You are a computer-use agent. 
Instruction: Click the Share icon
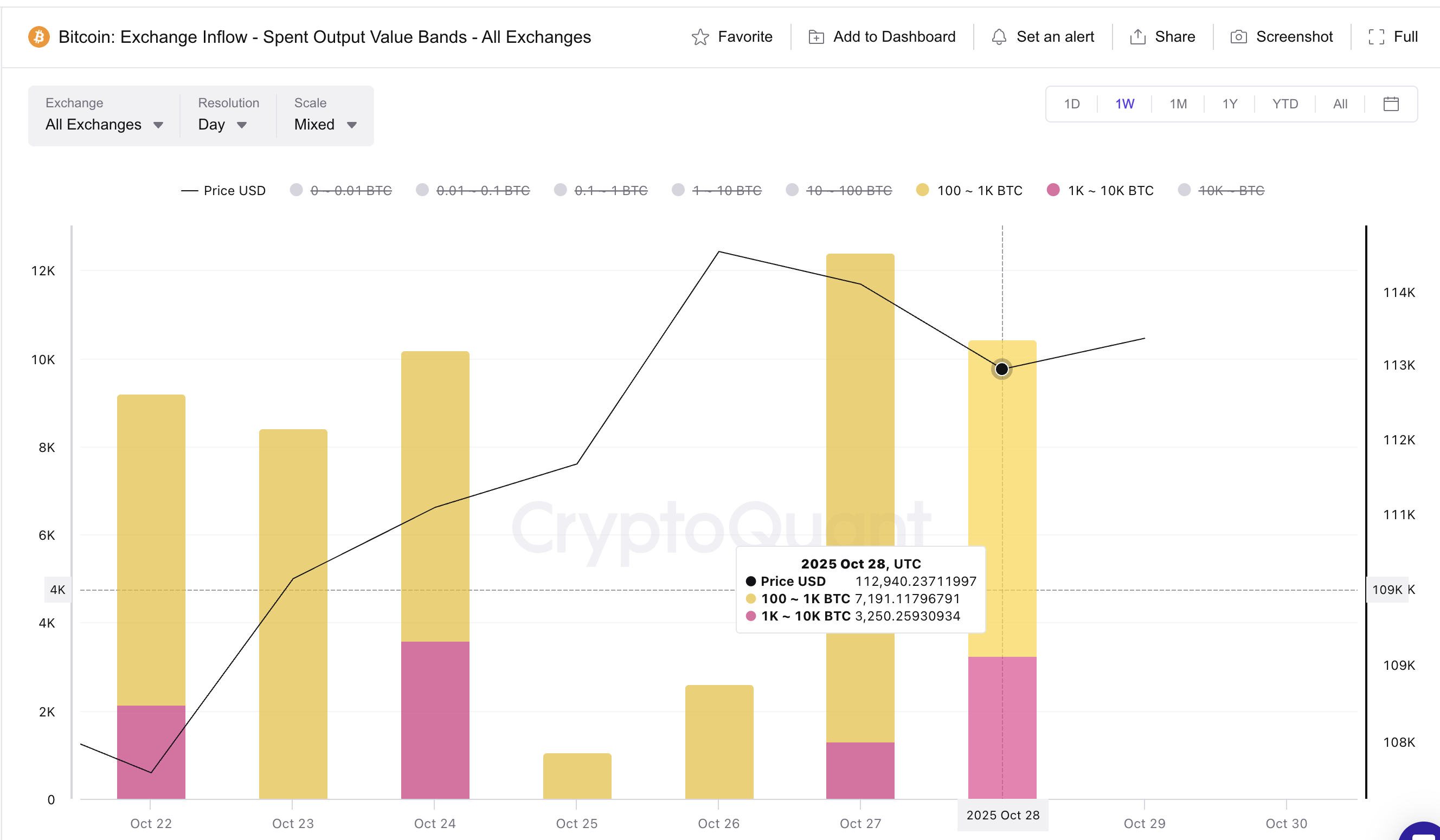[x=1137, y=36]
